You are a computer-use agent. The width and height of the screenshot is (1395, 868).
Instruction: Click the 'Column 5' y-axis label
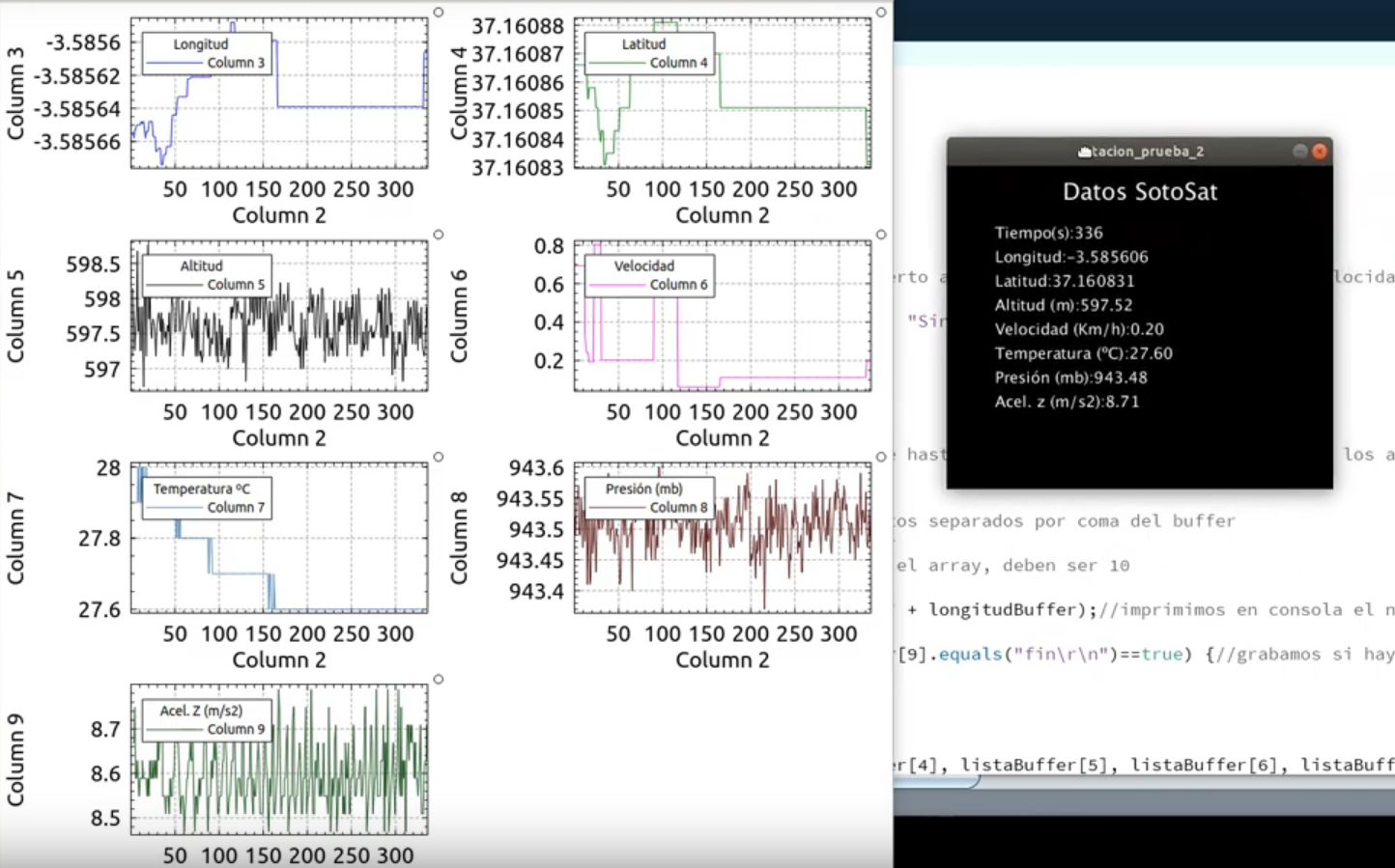[x=15, y=316]
